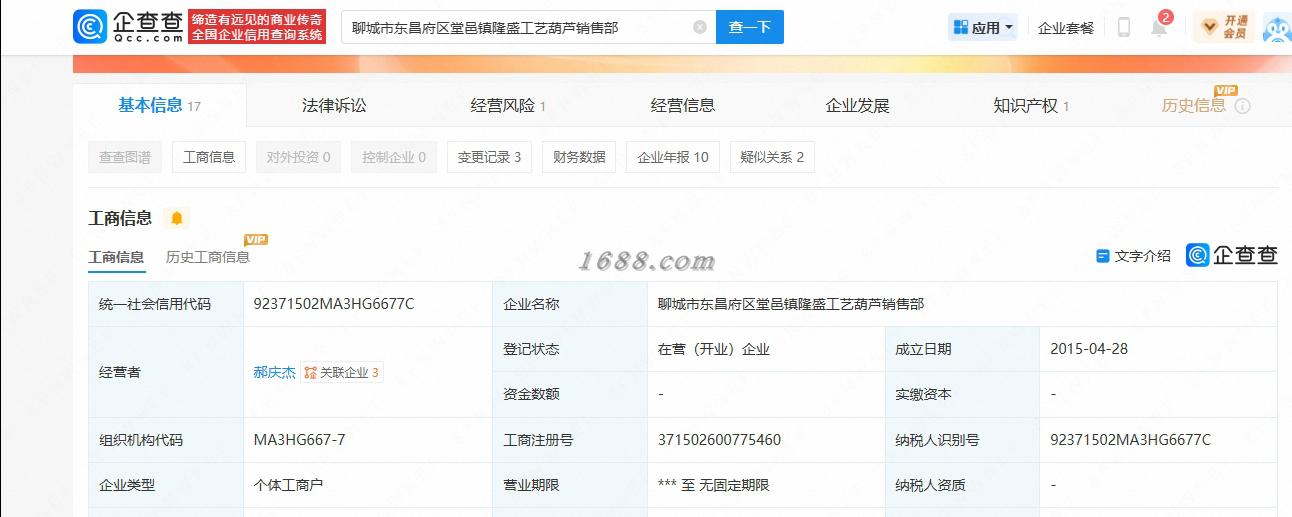Screen dimensions: 1292x517
Task: Open the 经营信息 tab
Action: tap(683, 105)
